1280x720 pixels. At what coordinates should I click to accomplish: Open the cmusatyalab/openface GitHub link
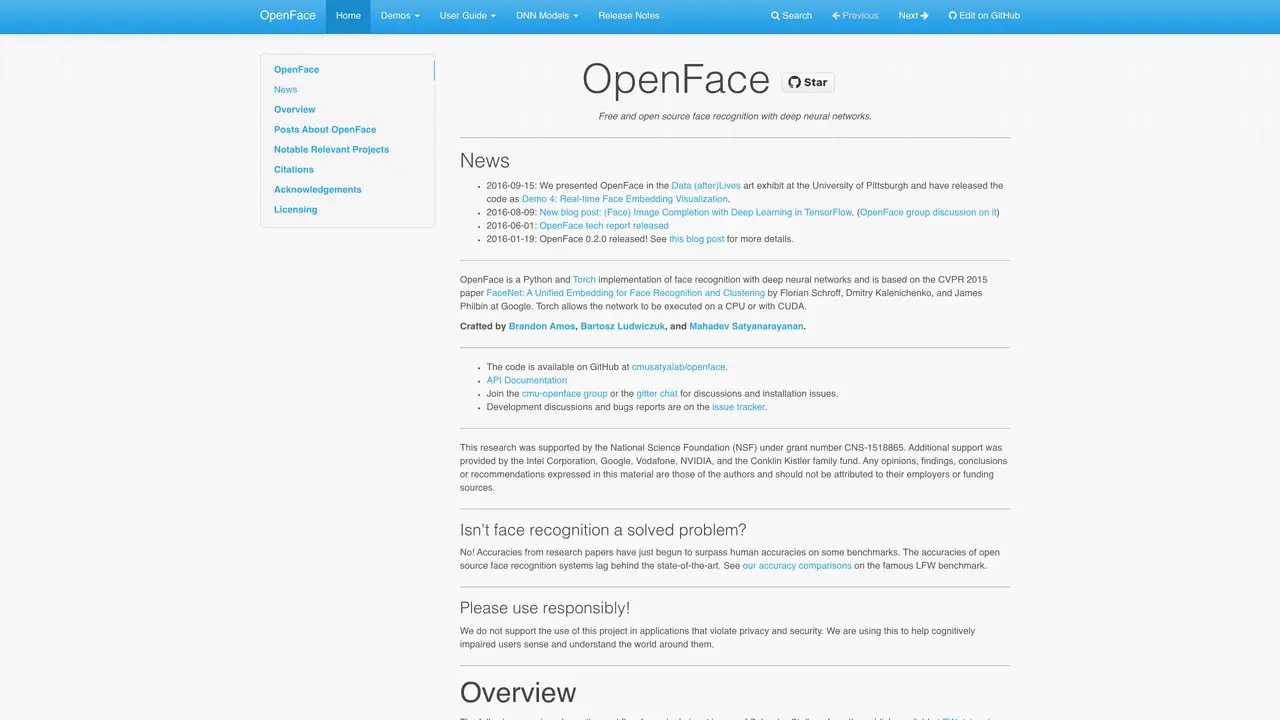tap(679, 368)
